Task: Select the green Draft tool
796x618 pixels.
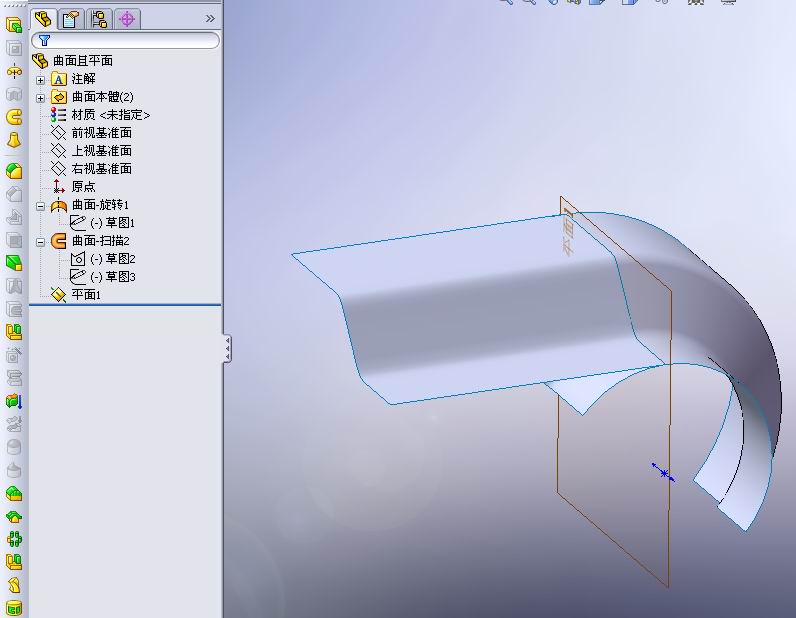Action: point(14,263)
